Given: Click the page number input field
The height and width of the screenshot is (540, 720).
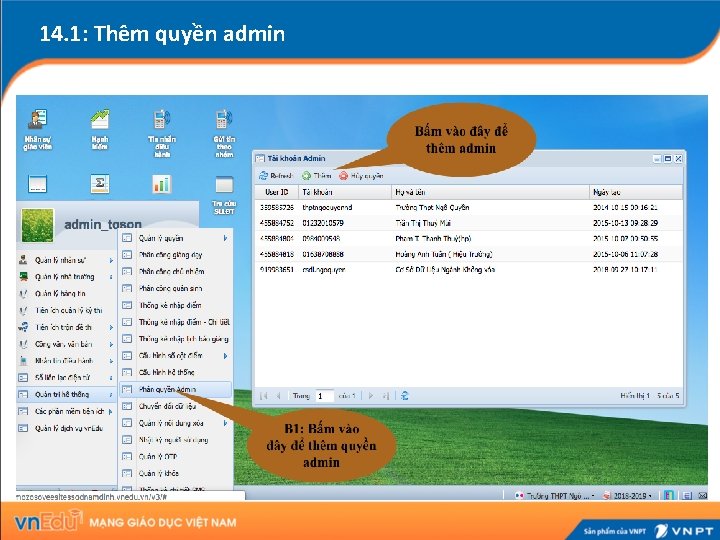Looking at the screenshot, I should (324, 396).
